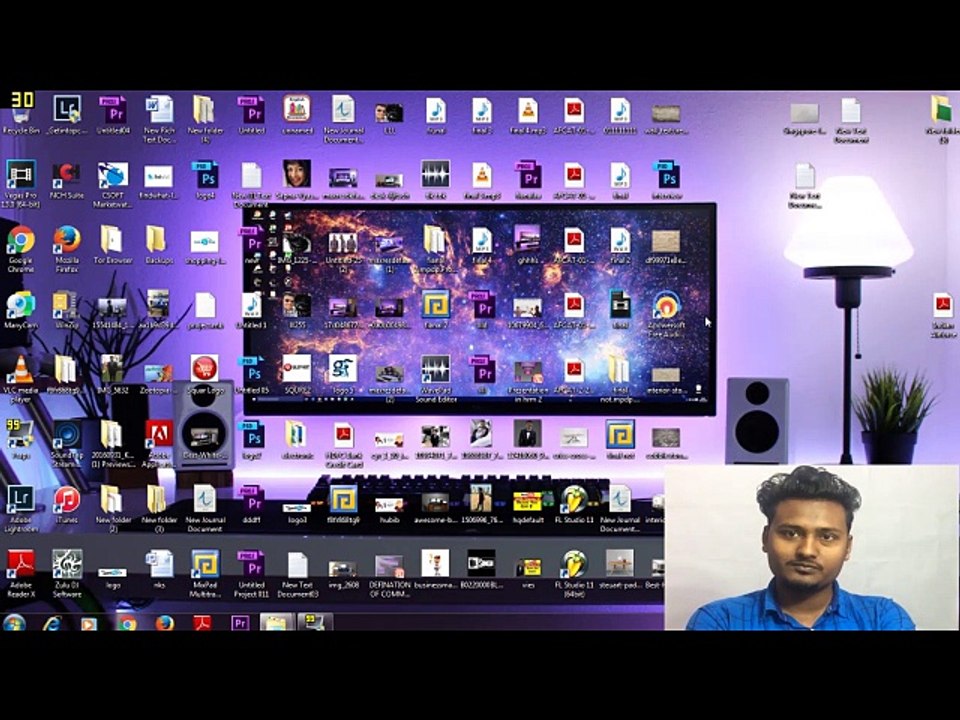Screen dimensions: 960x720
Task: Switch to Premiere Pro in taskbar
Action: [x=240, y=623]
